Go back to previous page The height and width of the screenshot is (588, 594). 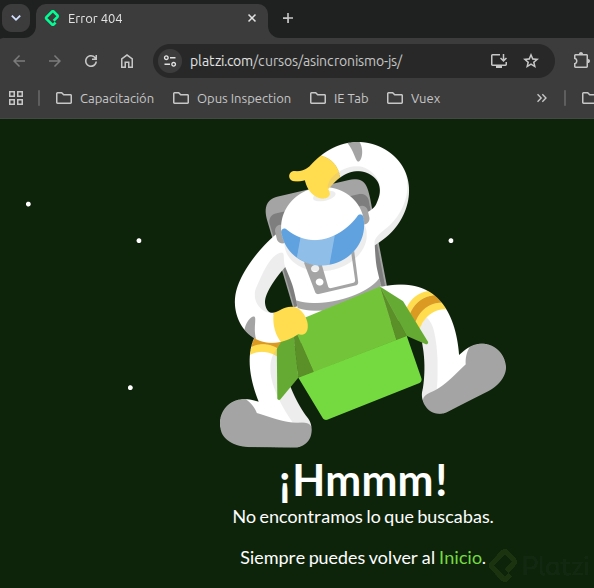pyautogui.click(x=19, y=61)
